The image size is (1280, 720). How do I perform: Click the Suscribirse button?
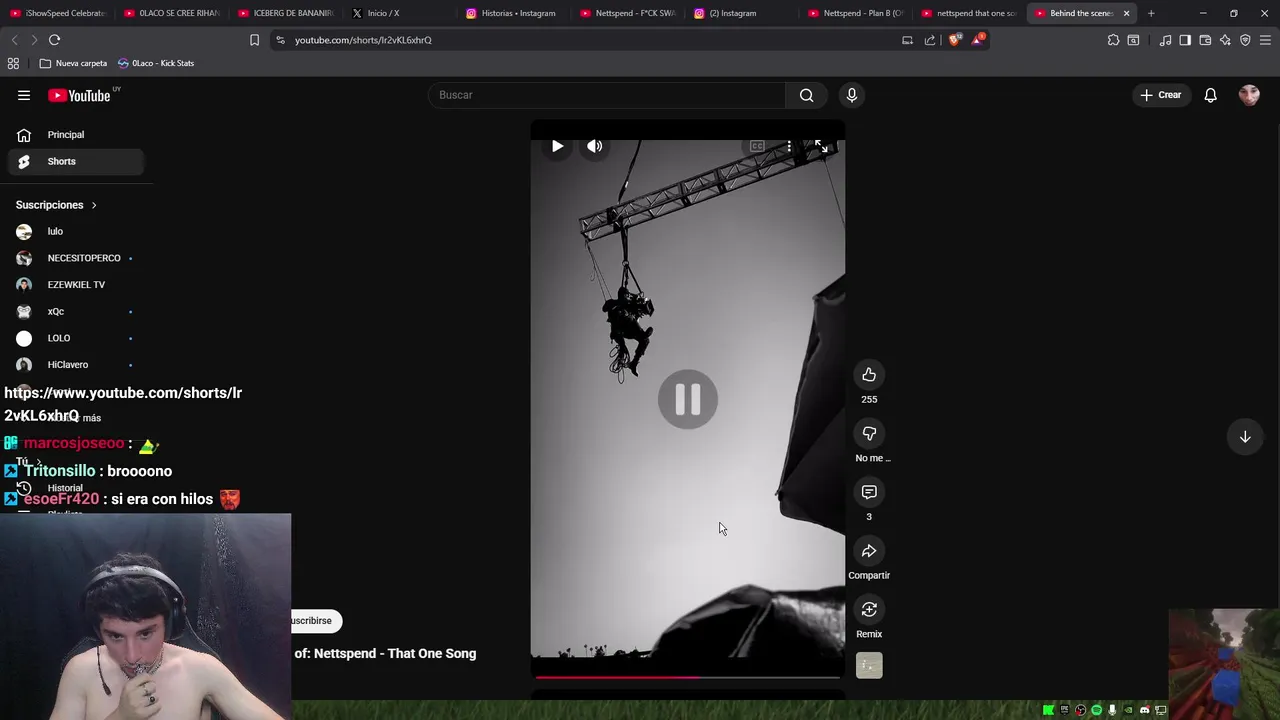(x=316, y=621)
